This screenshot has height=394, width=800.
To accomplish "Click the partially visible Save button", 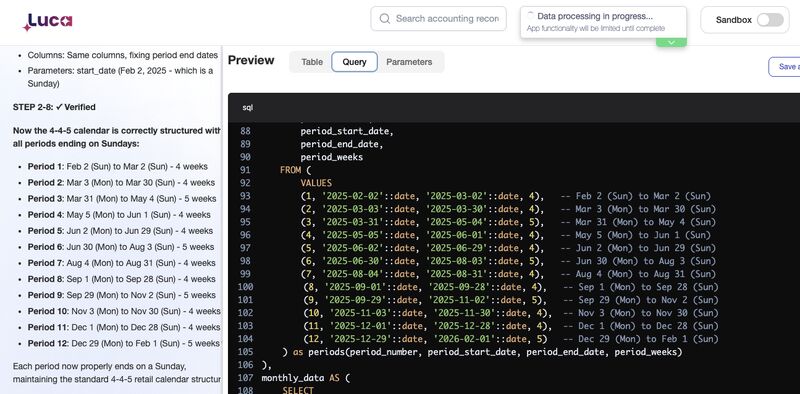I will tap(785, 67).
